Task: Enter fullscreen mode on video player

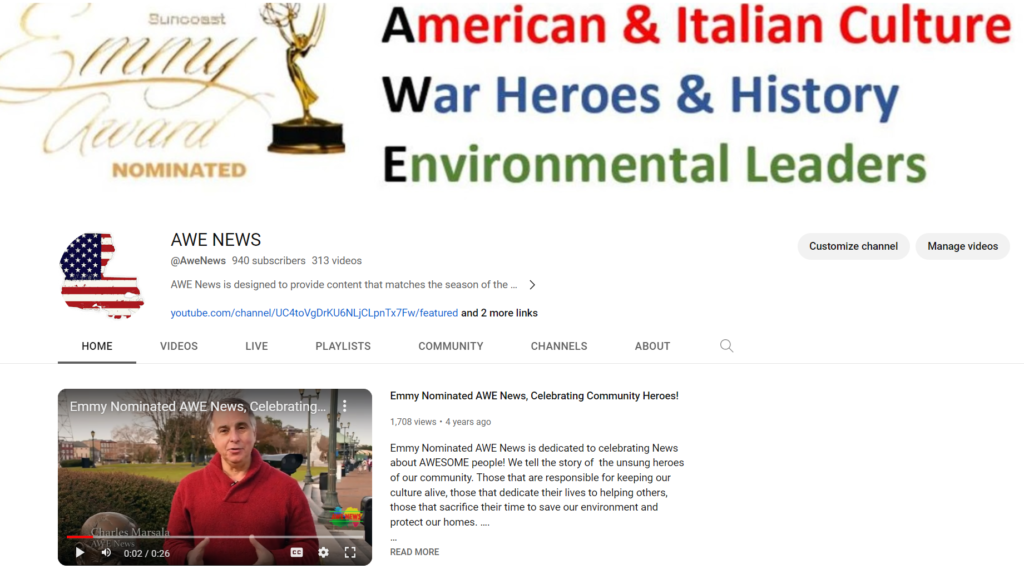Action: click(350, 552)
